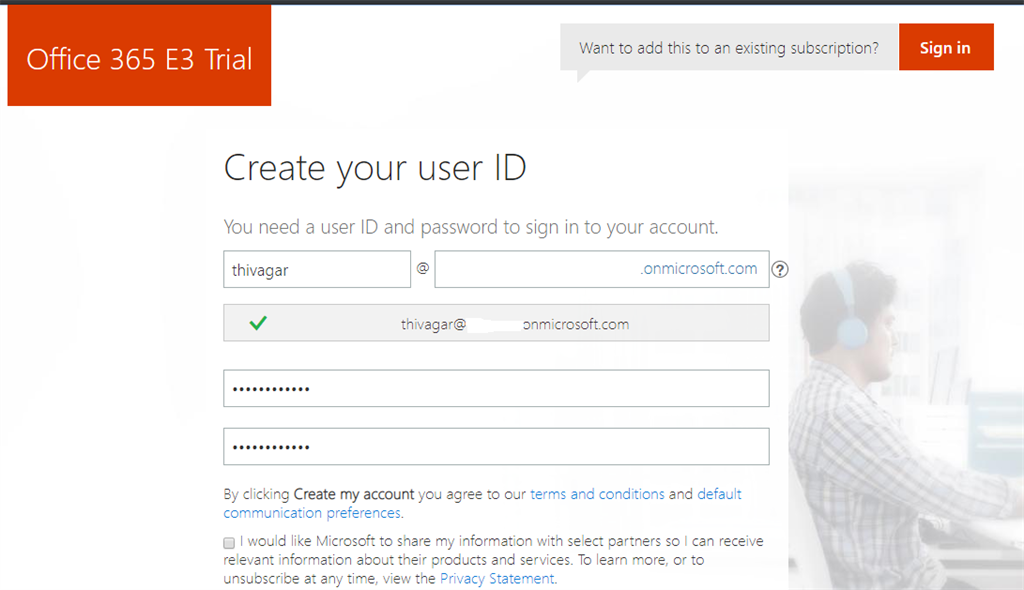Click the user ID confirmation bar
1024x590 pixels.
[495, 323]
